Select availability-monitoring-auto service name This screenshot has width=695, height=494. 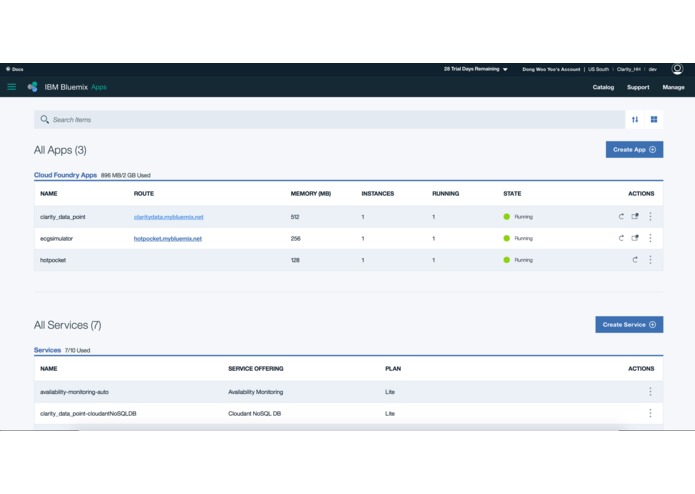pos(74,392)
